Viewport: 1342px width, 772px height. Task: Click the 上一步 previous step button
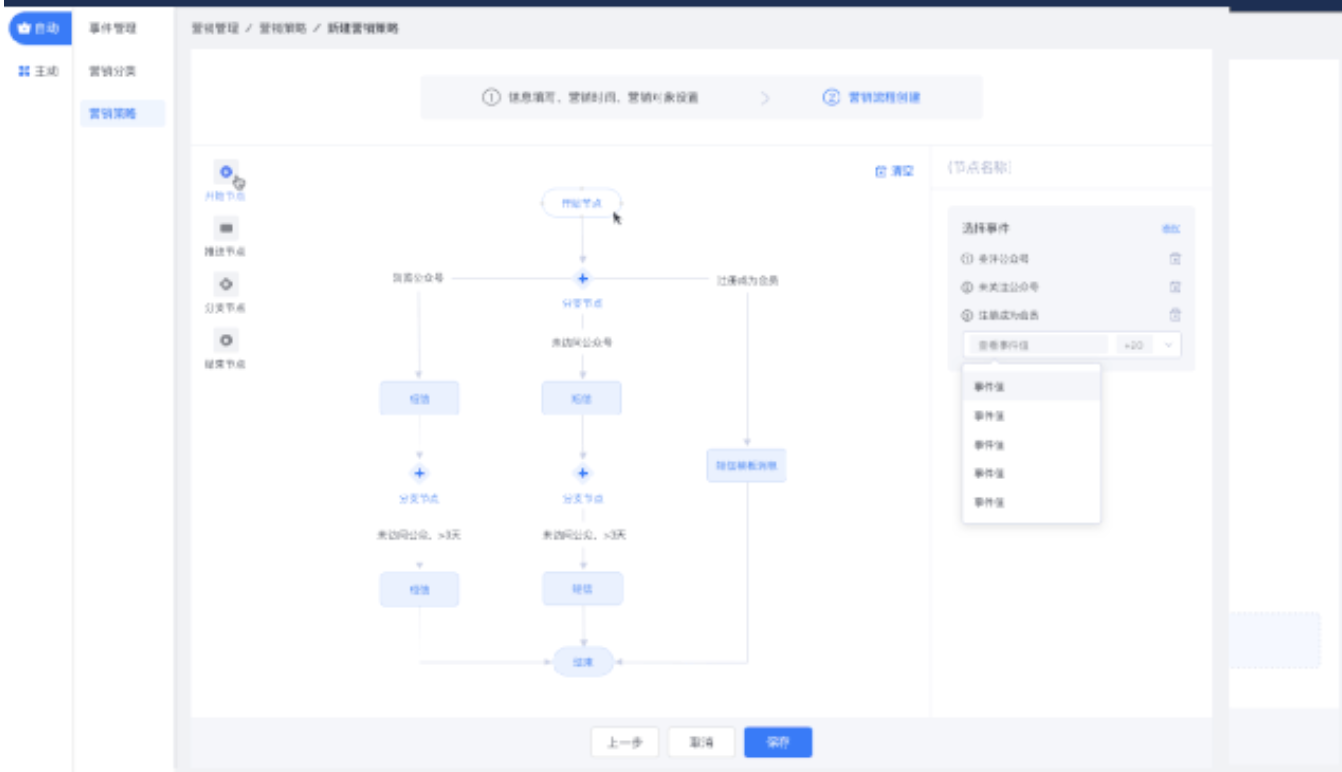(x=625, y=743)
